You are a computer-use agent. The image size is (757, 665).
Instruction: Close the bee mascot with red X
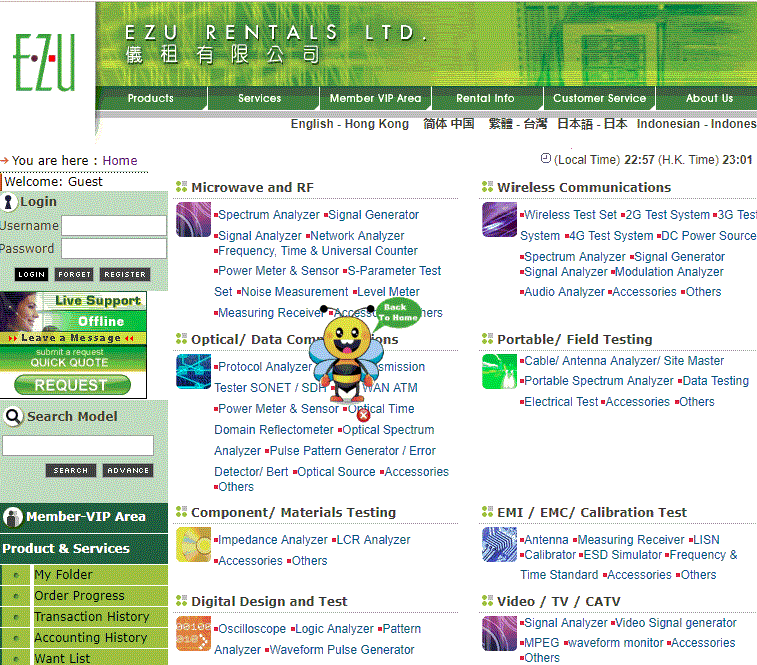pyautogui.click(x=364, y=415)
